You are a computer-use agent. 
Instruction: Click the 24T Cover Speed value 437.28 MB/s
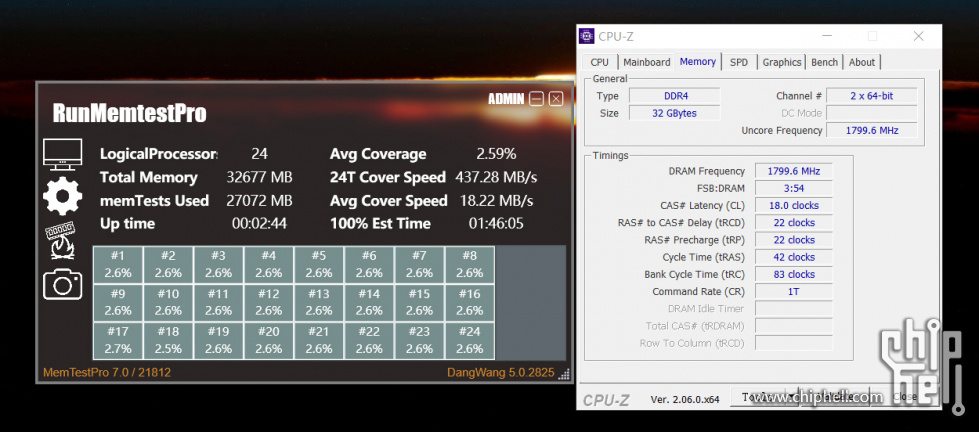tap(496, 177)
